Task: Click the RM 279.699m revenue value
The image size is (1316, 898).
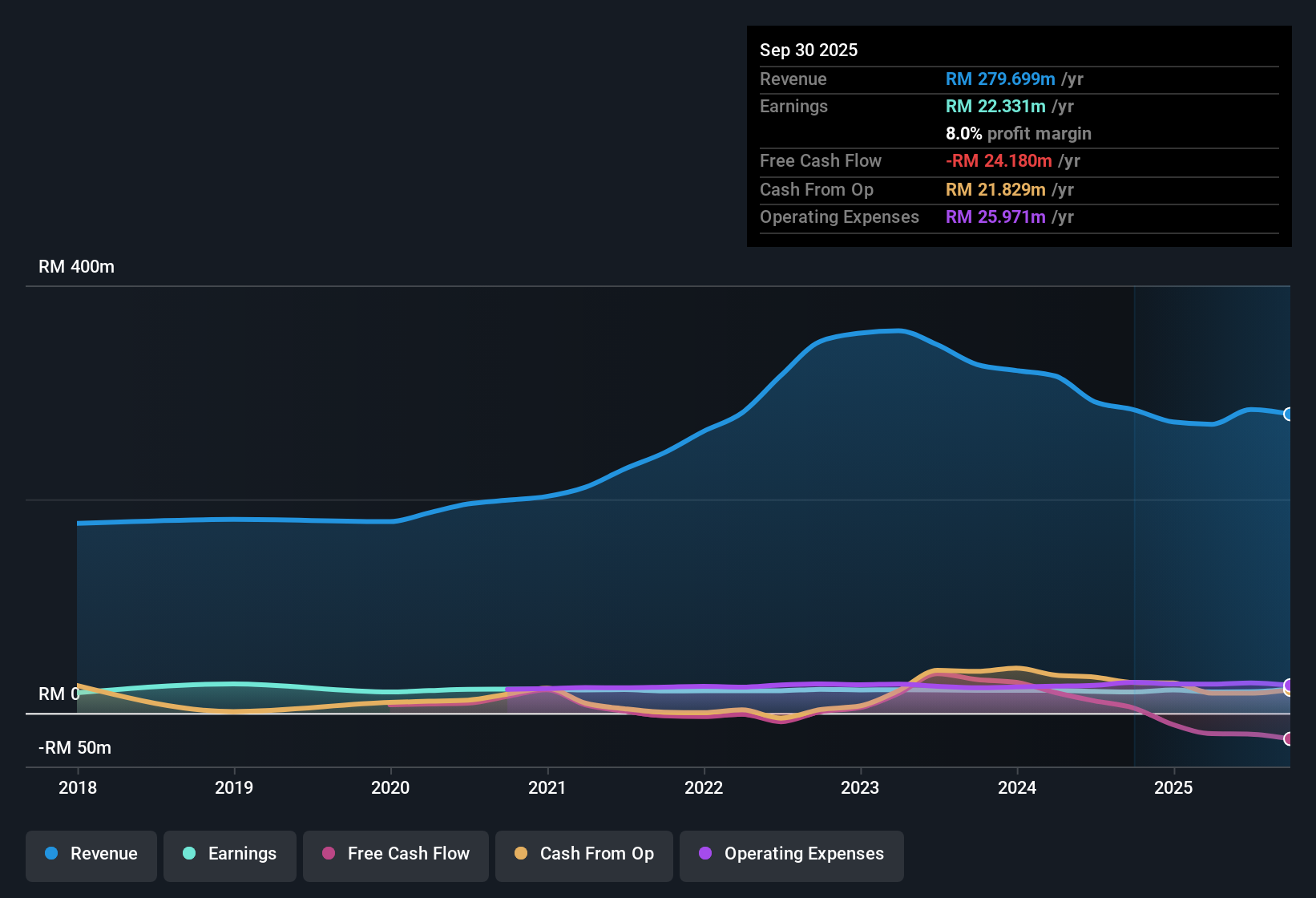Action: [x=1000, y=79]
